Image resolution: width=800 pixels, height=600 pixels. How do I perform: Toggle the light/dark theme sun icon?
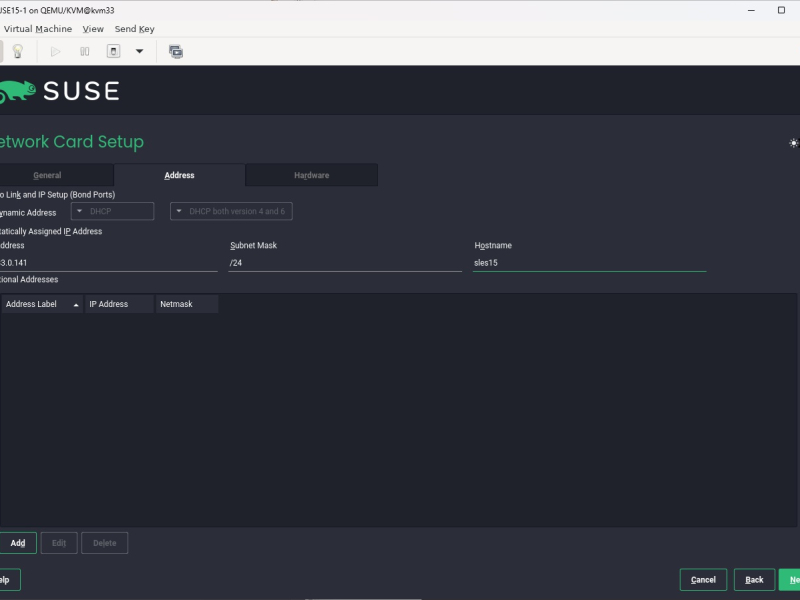click(x=793, y=143)
